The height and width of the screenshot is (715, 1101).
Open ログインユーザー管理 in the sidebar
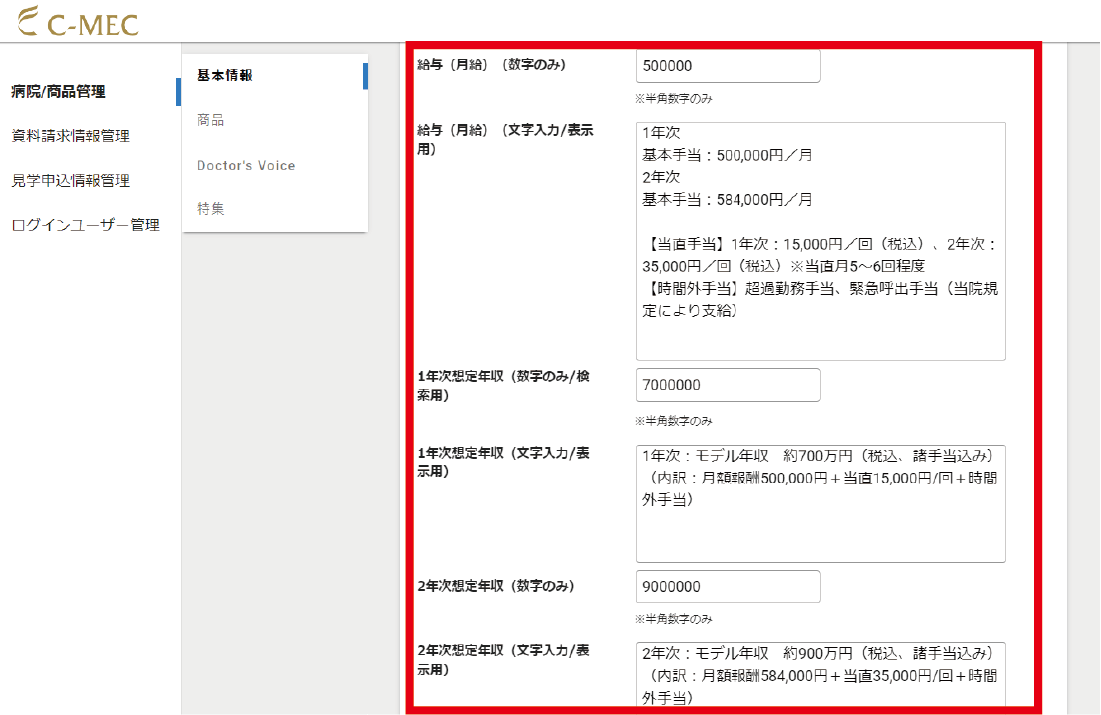86,225
